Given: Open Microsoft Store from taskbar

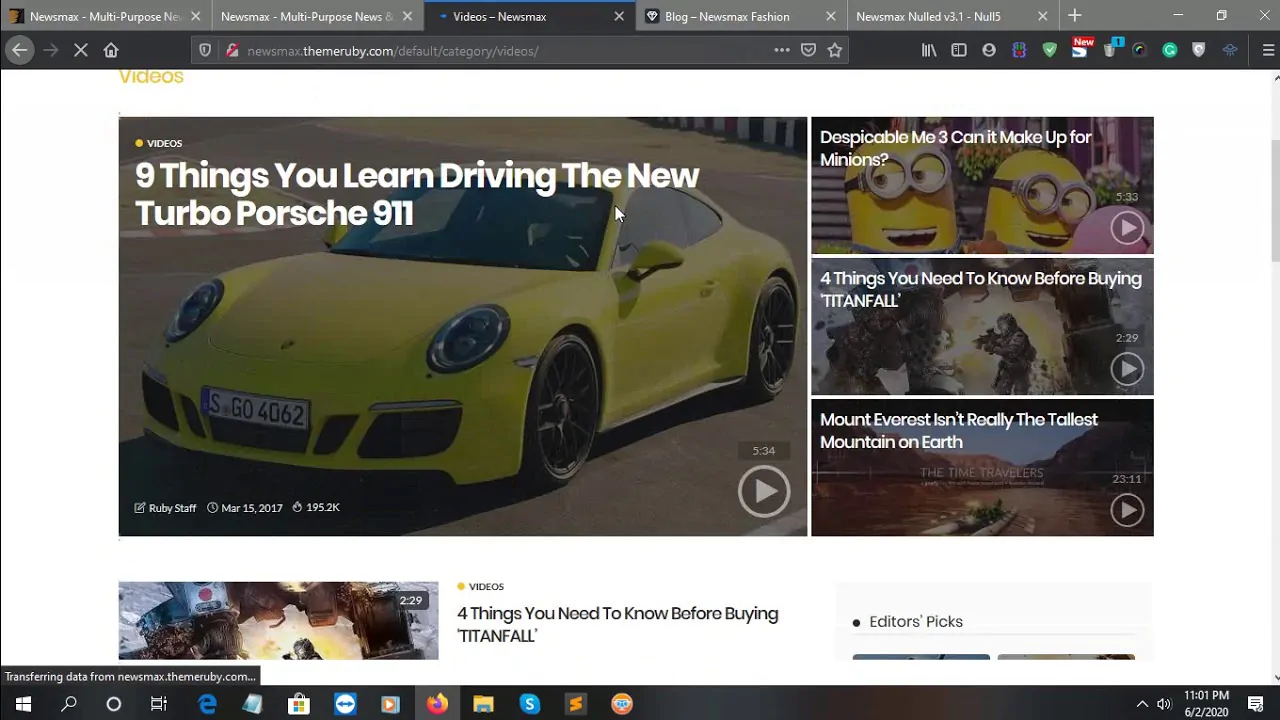Looking at the screenshot, I should [x=299, y=704].
